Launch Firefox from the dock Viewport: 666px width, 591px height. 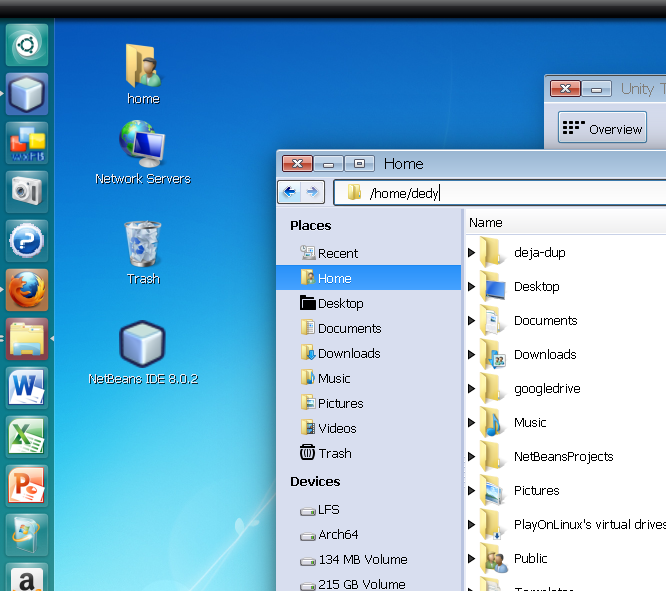(x=27, y=290)
